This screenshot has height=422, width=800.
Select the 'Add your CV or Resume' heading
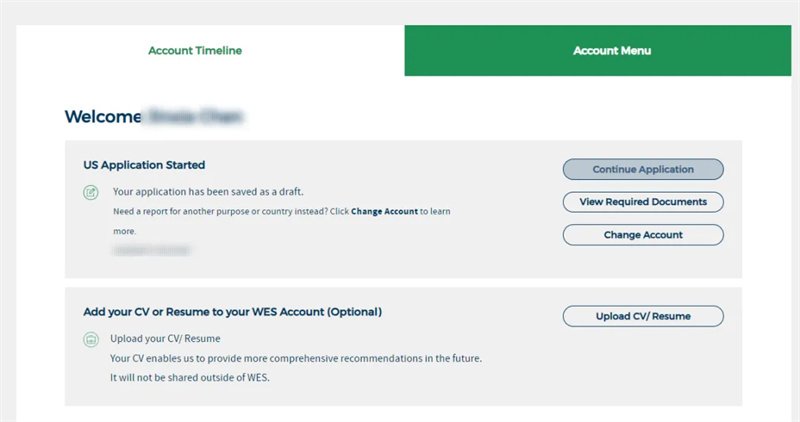(x=232, y=312)
